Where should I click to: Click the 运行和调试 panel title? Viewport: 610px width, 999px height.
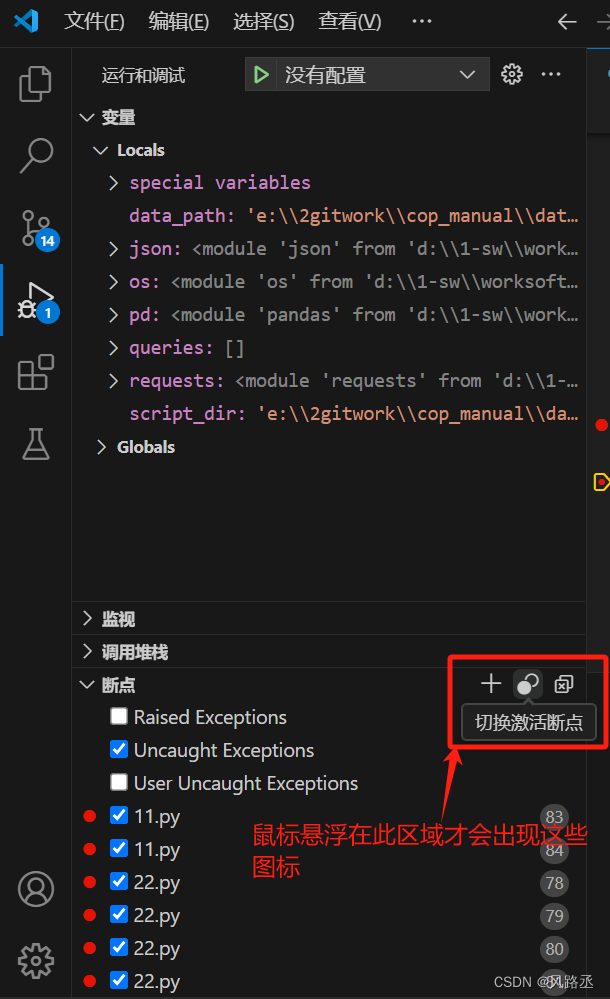click(143, 76)
